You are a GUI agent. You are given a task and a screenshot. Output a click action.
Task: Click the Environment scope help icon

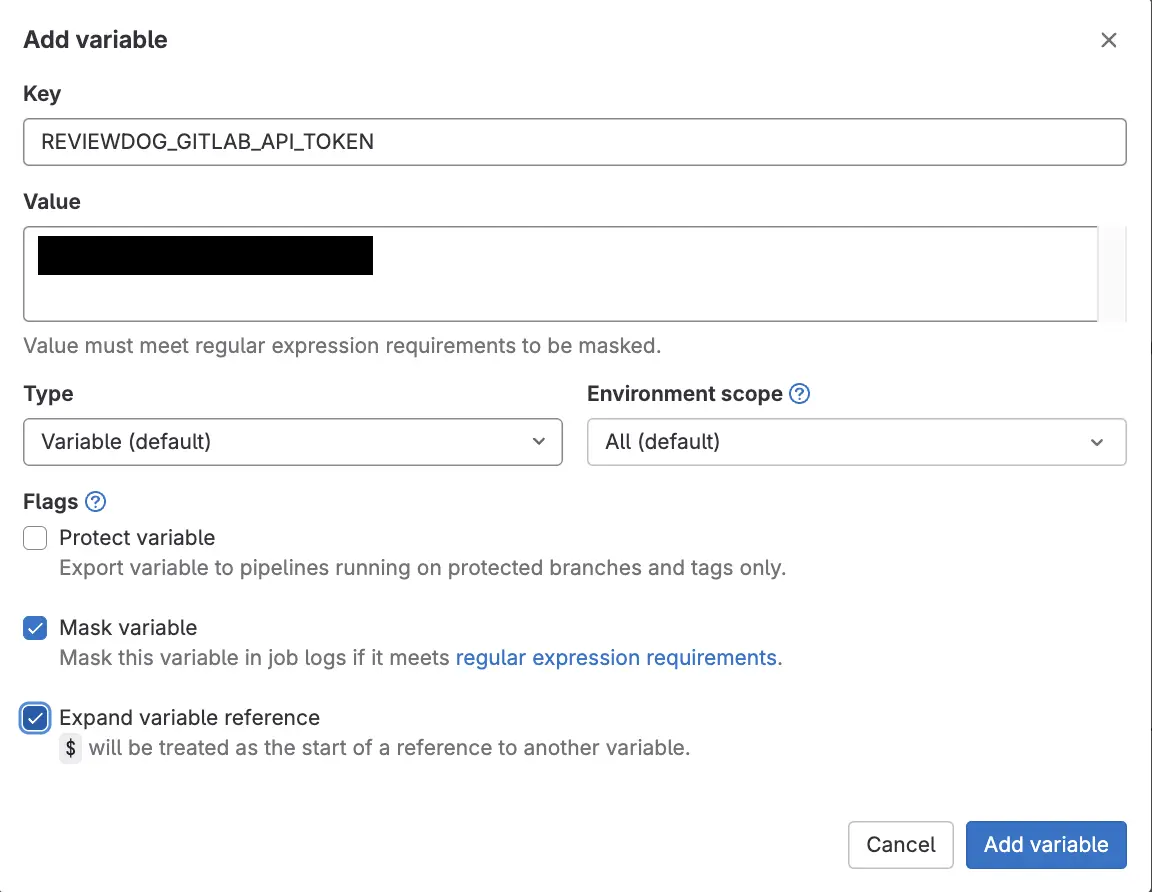[799, 393]
